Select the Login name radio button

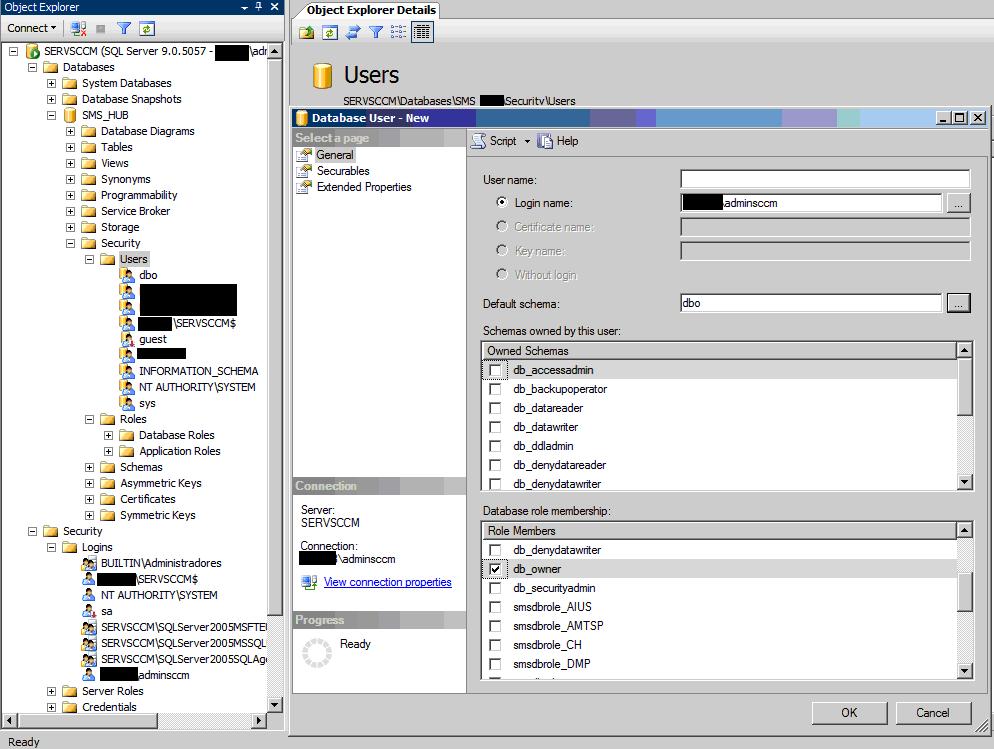click(502, 202)
